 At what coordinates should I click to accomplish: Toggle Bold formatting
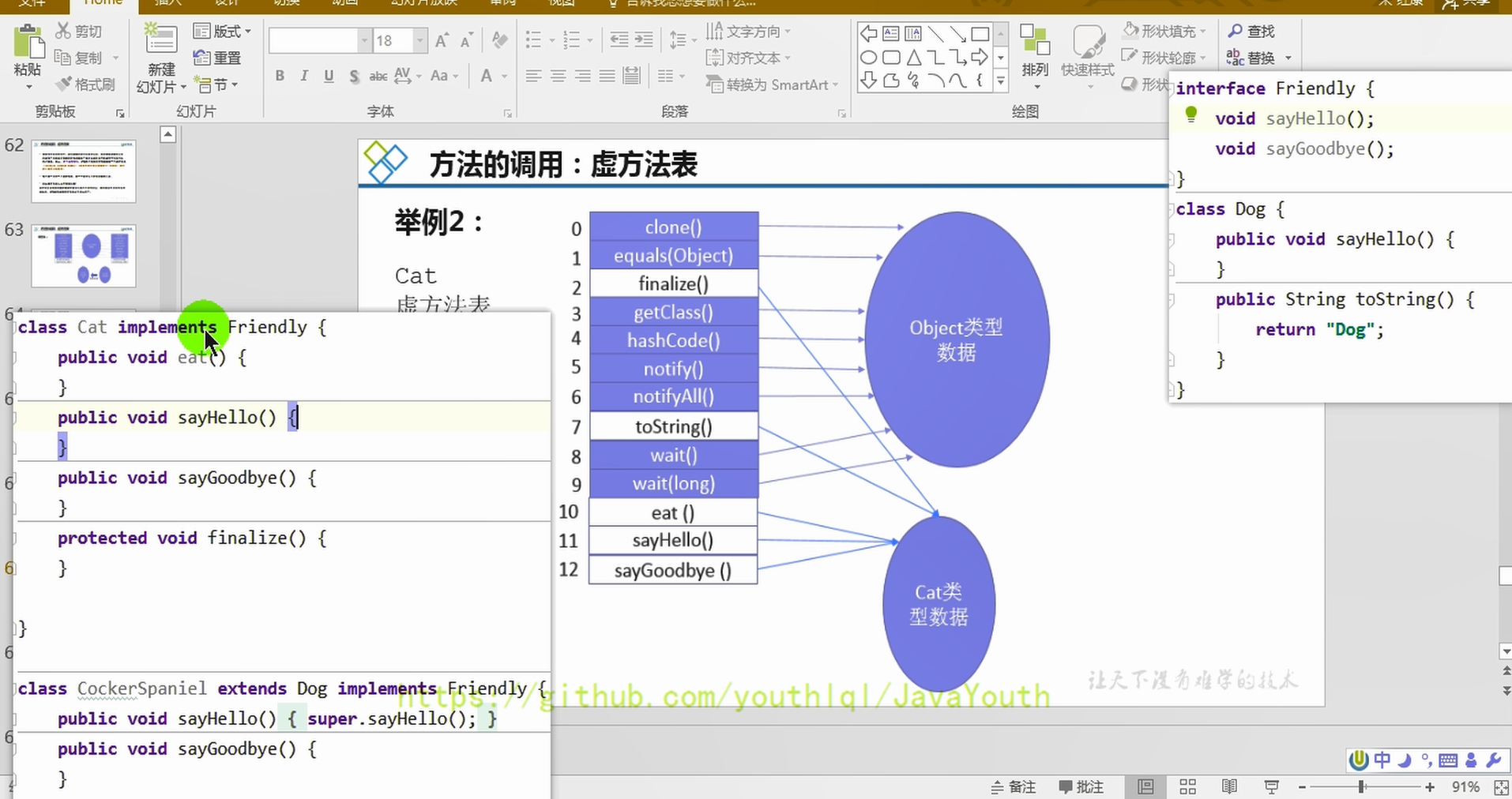(280, 76)
